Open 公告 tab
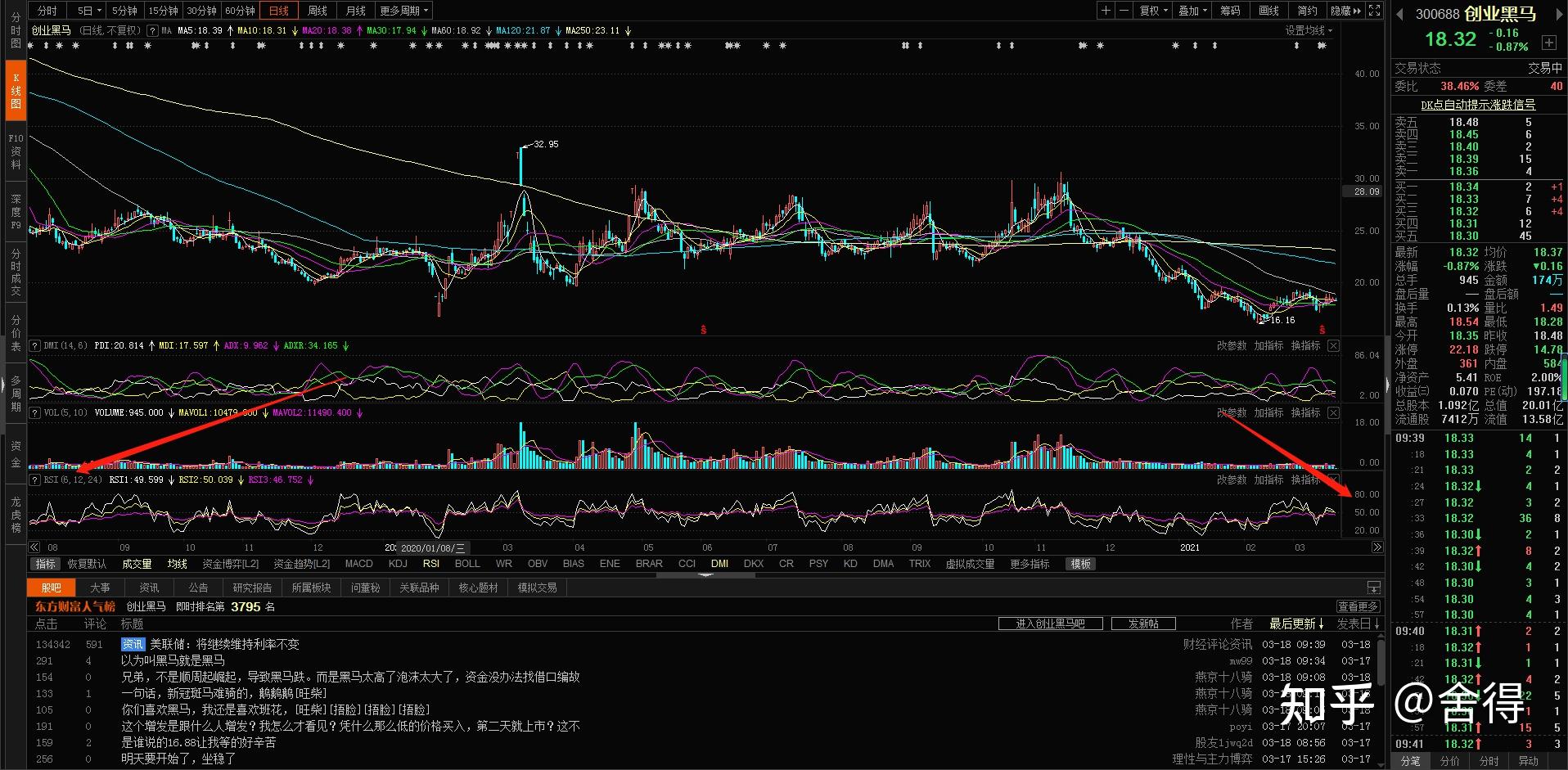This screenshot has height=770, width=1568. pyautogui.click(x=198, y=588)
